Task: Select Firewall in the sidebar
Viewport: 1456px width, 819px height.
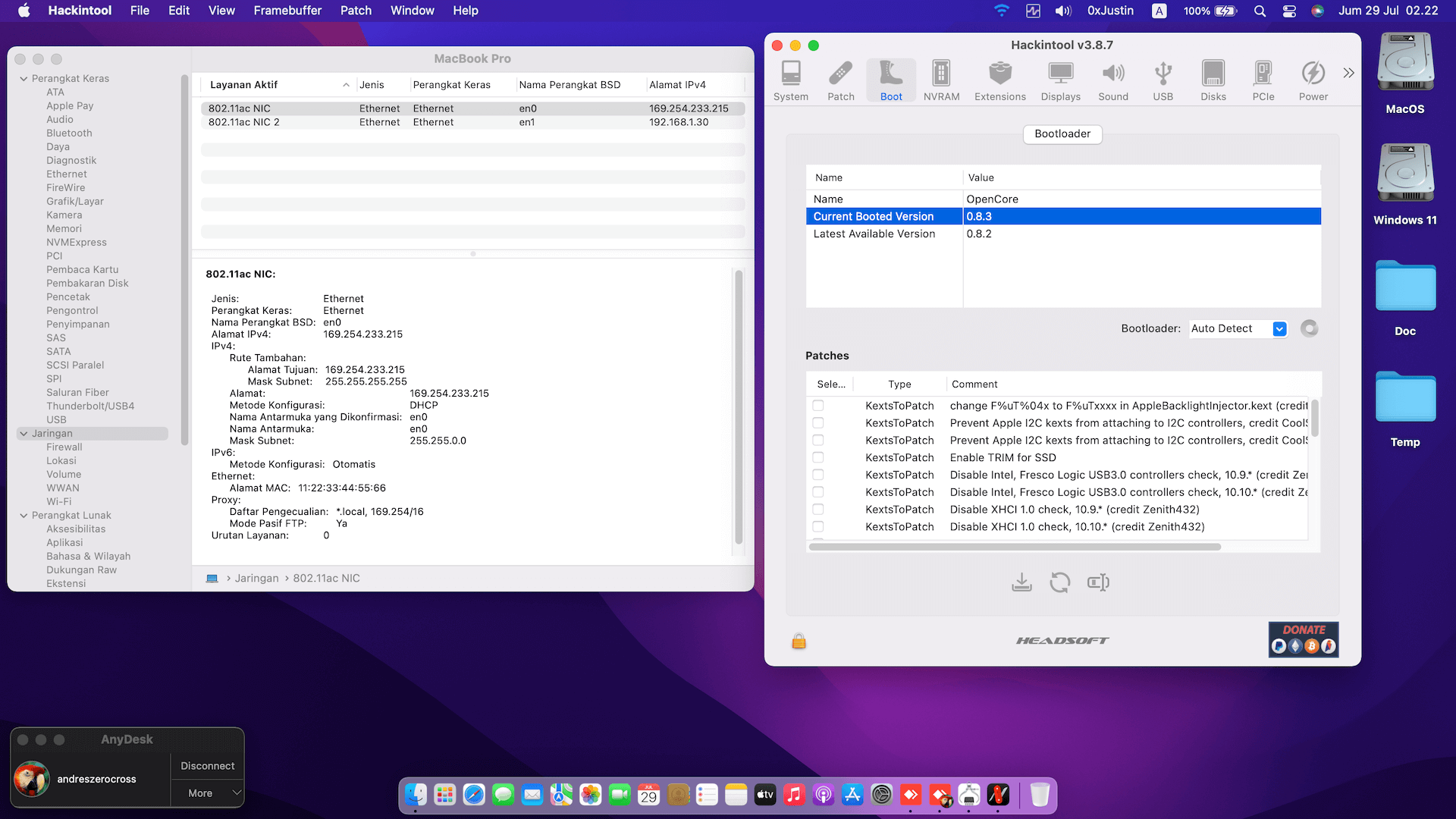Action: click(64, 447)
